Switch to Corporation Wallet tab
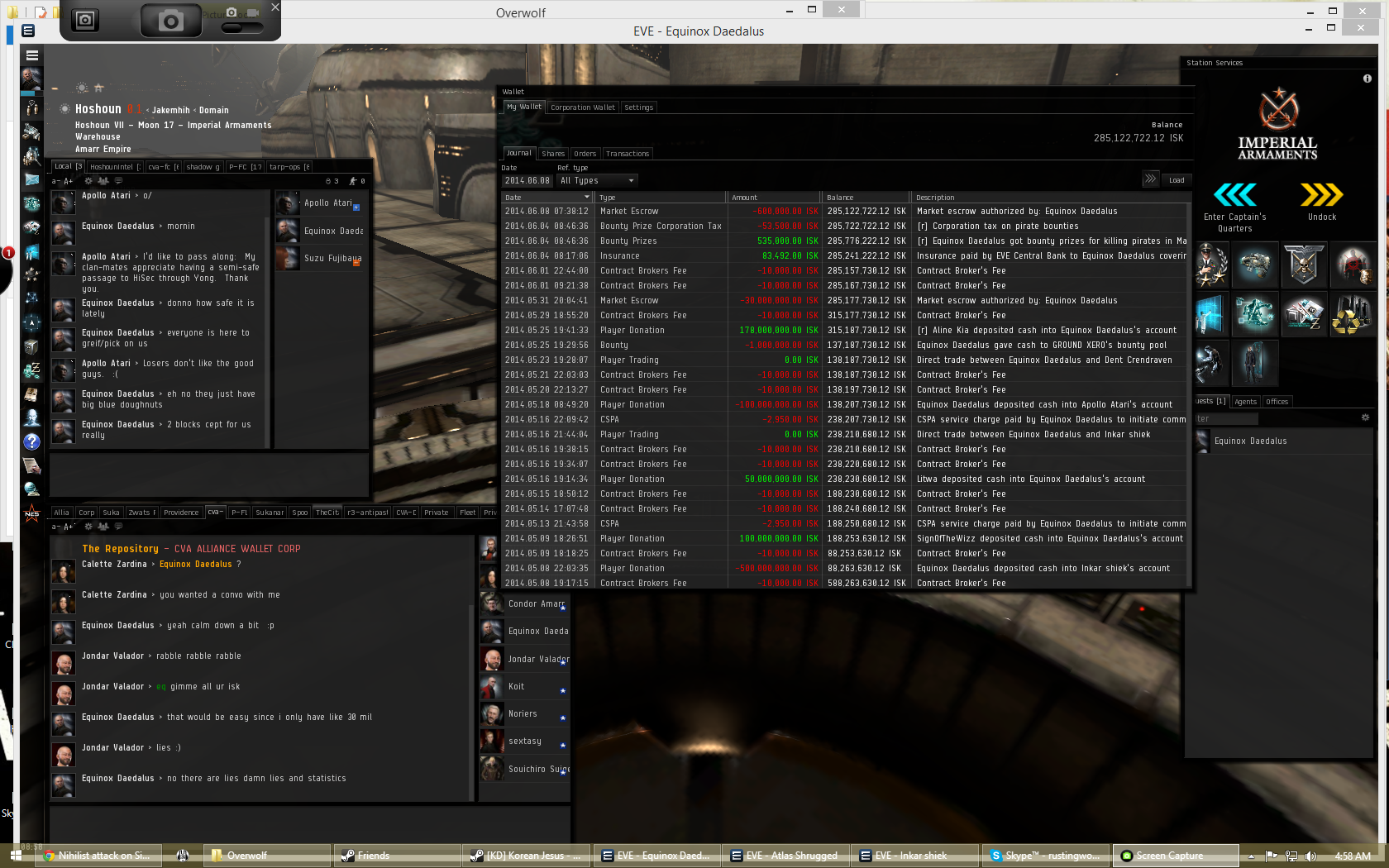This screenshot has height=868, width=1389. click(x=583, y=107)
